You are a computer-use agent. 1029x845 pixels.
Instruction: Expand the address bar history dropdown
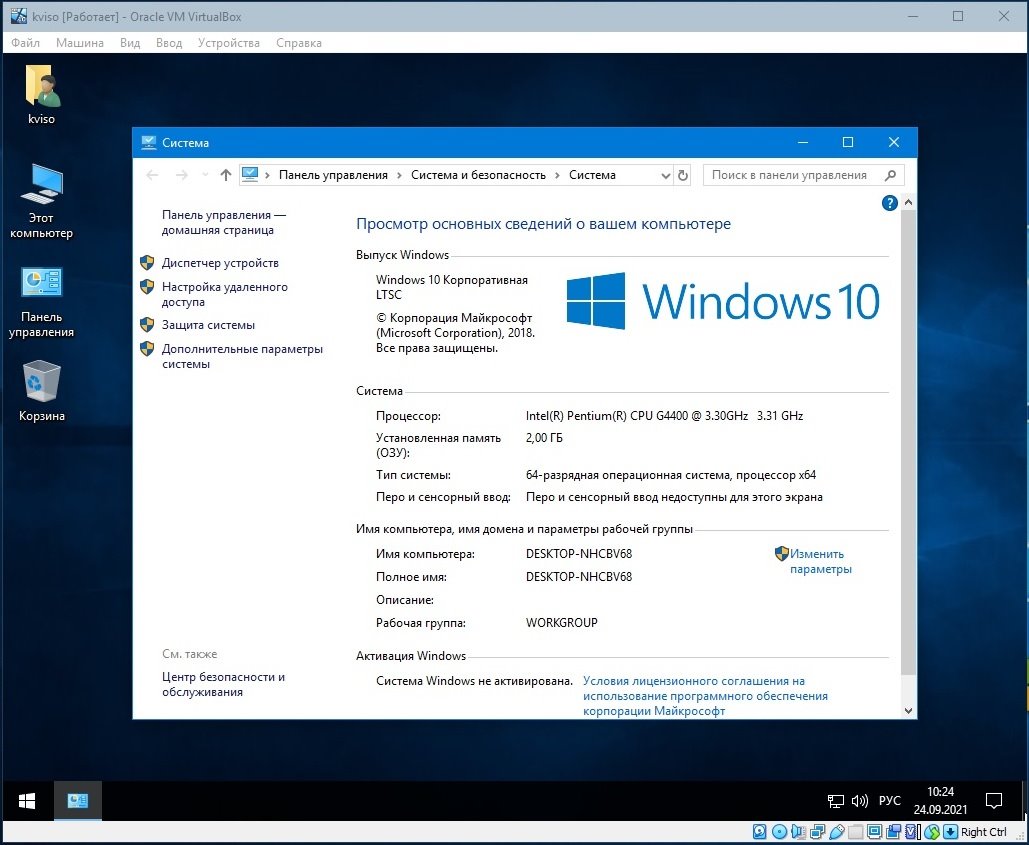(665, 175)
